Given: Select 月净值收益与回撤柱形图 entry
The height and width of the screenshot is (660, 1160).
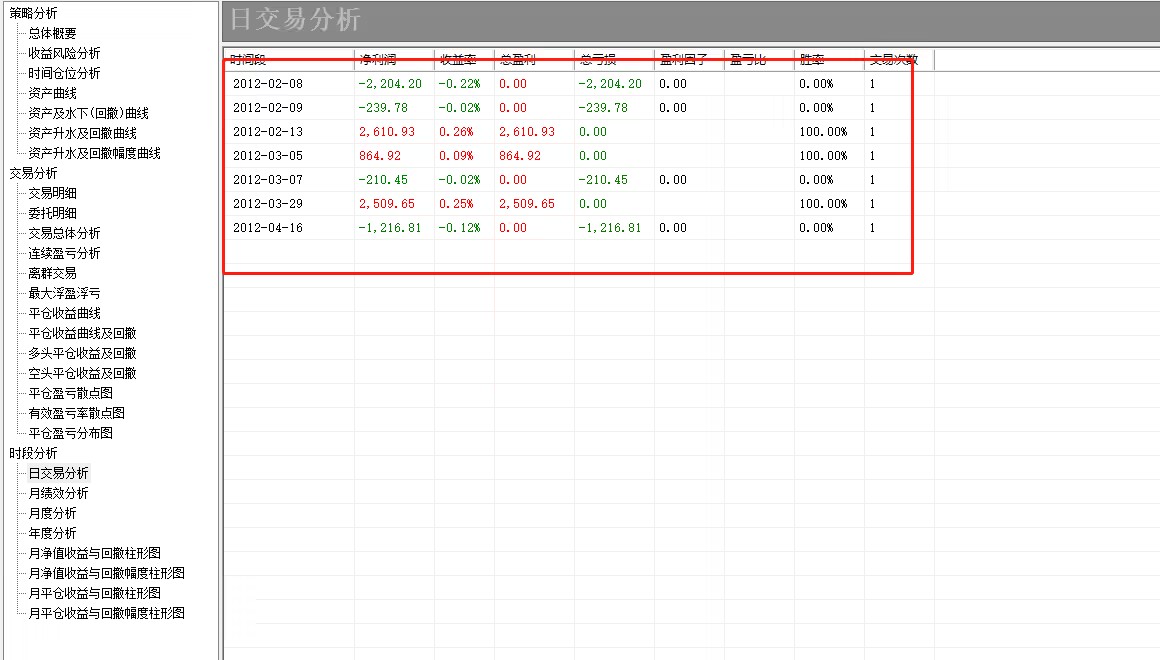Looking at the screenshot, I should (94, 553).
